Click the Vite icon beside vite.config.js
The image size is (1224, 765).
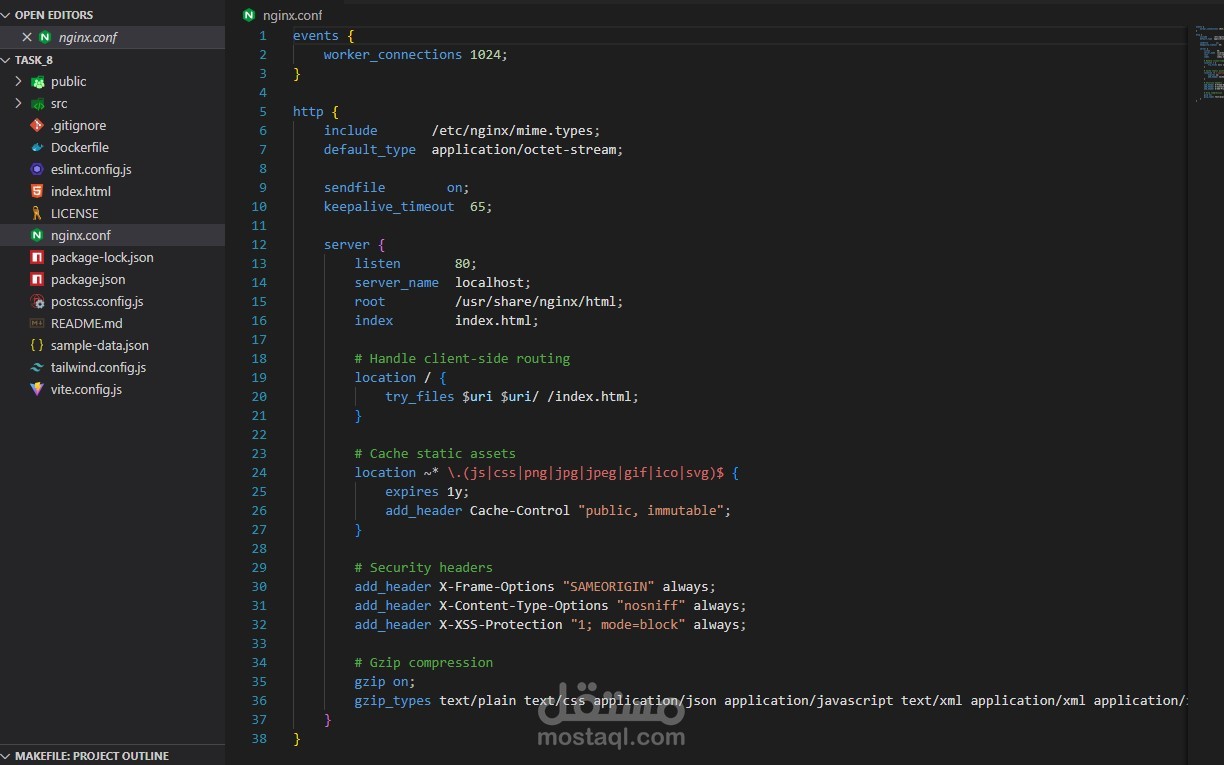coord(37,389)
